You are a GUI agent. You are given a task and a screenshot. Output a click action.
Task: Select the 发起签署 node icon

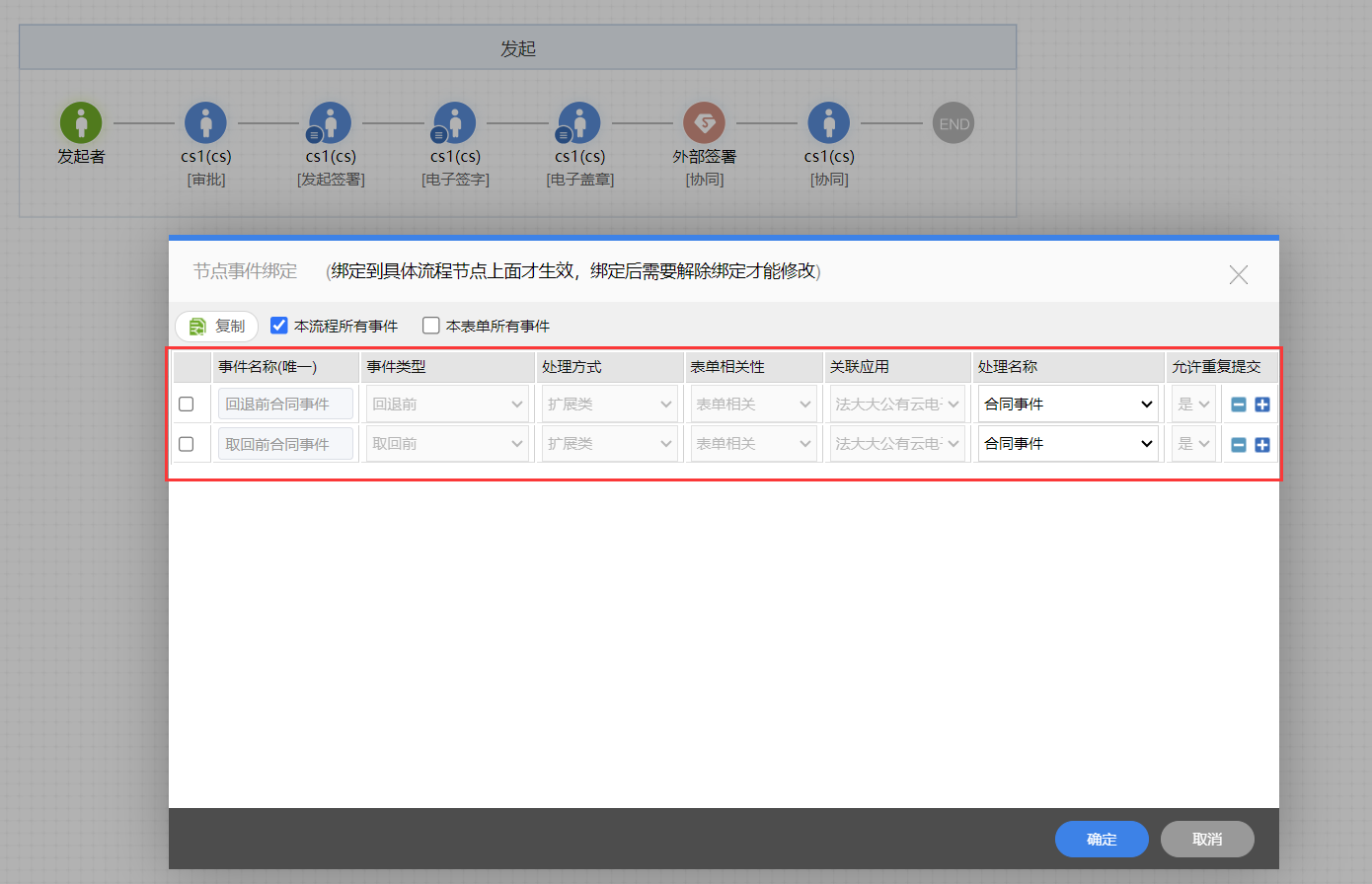click(x=331, y=123)
